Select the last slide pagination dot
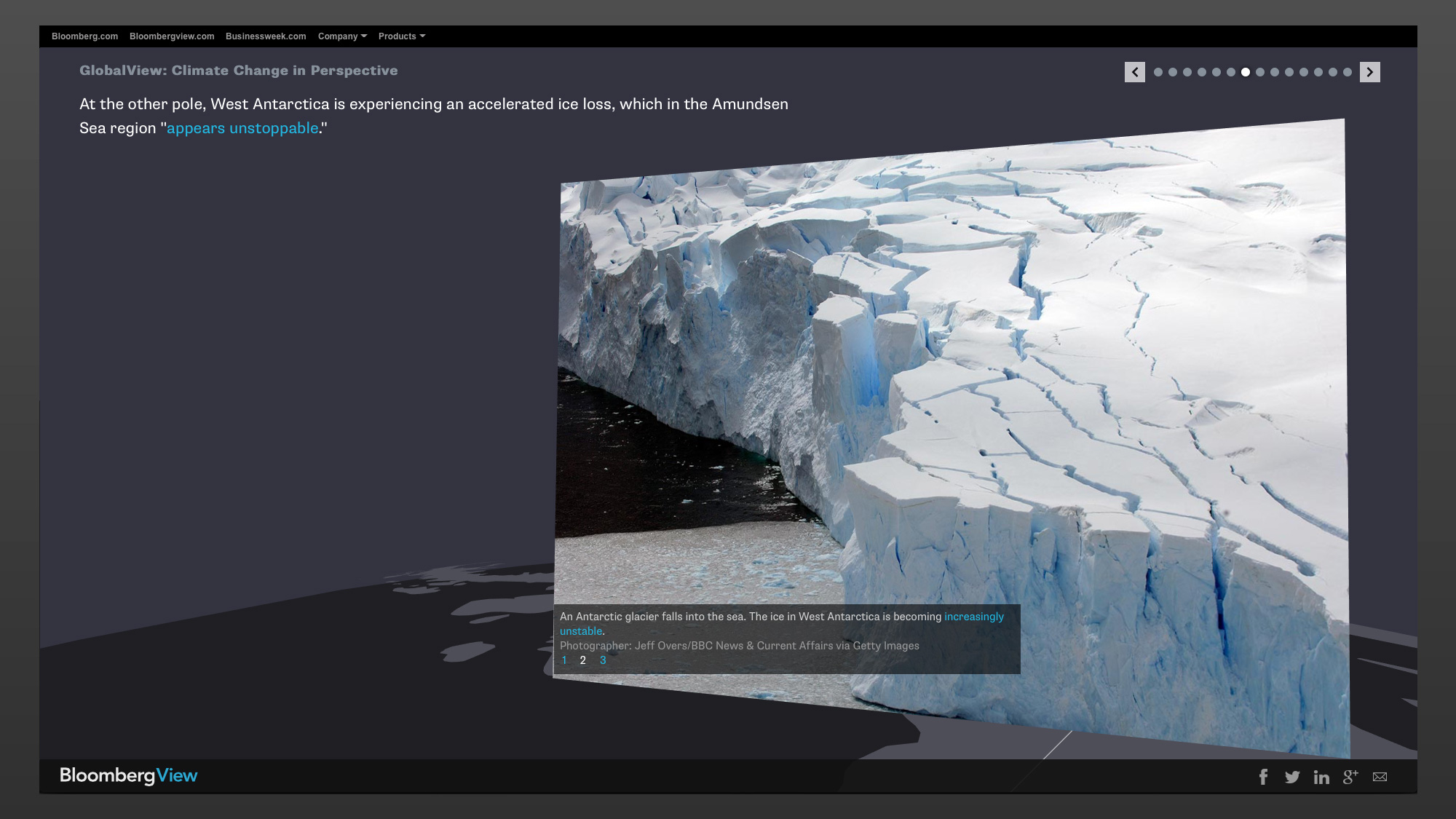 (x=1348, y=72)
